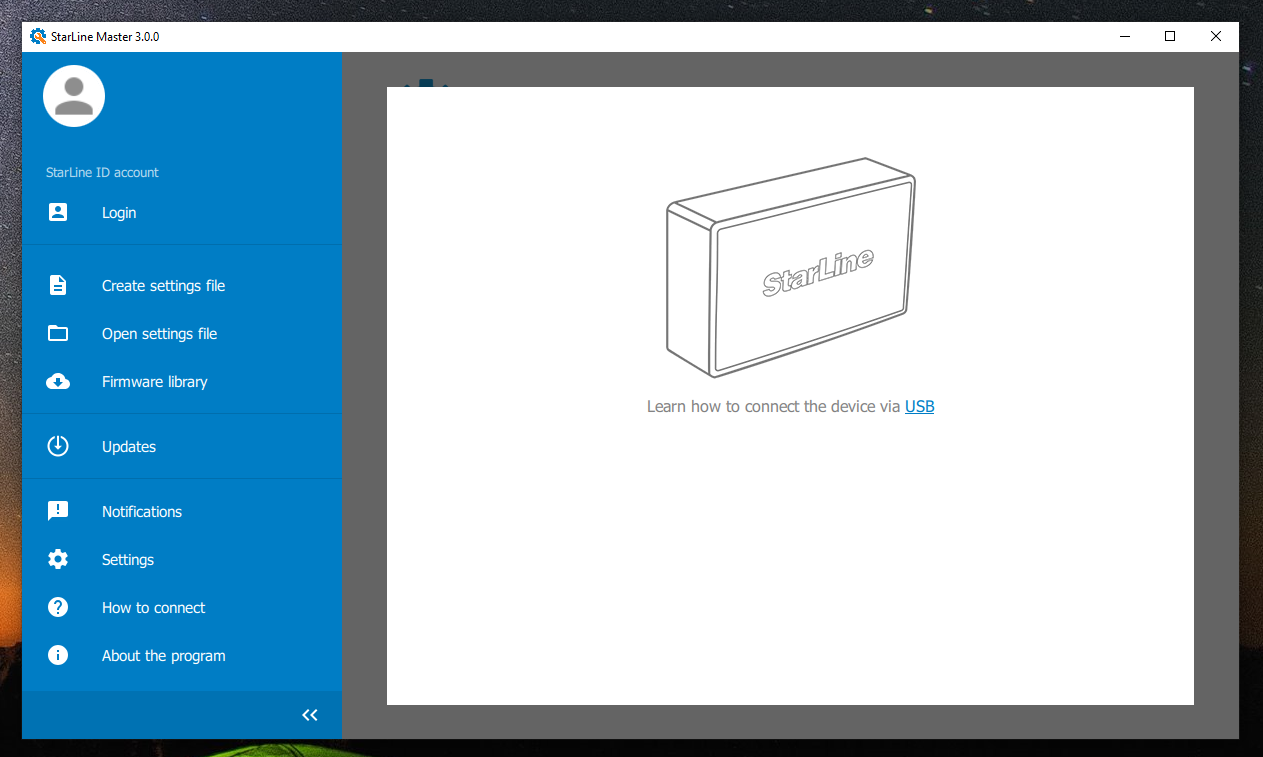This screenshot has height=757, width=1263.
Task: Click the Notifications speech bubble icon
Action: tap(58, 511)
